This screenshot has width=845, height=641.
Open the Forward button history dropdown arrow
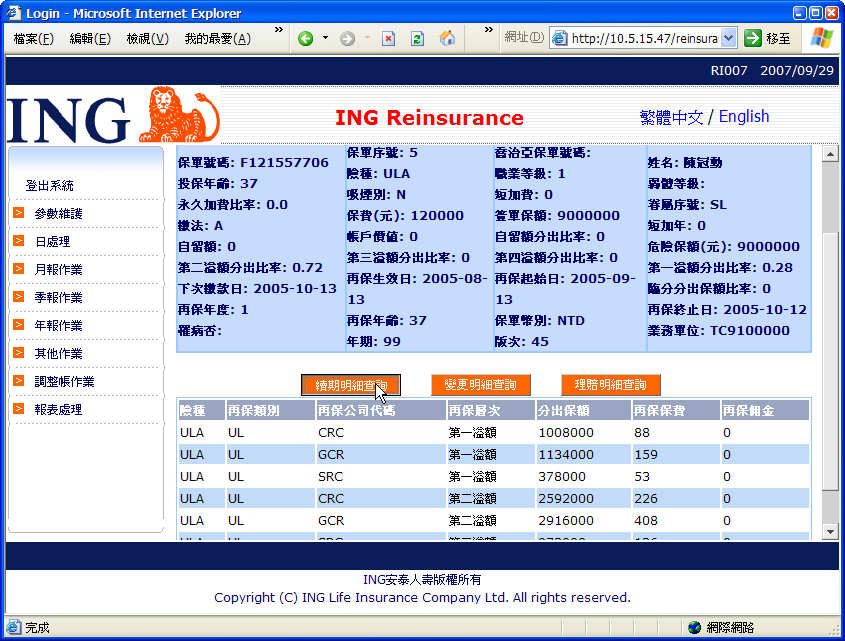pyautogui.click(x=368, y=38)
